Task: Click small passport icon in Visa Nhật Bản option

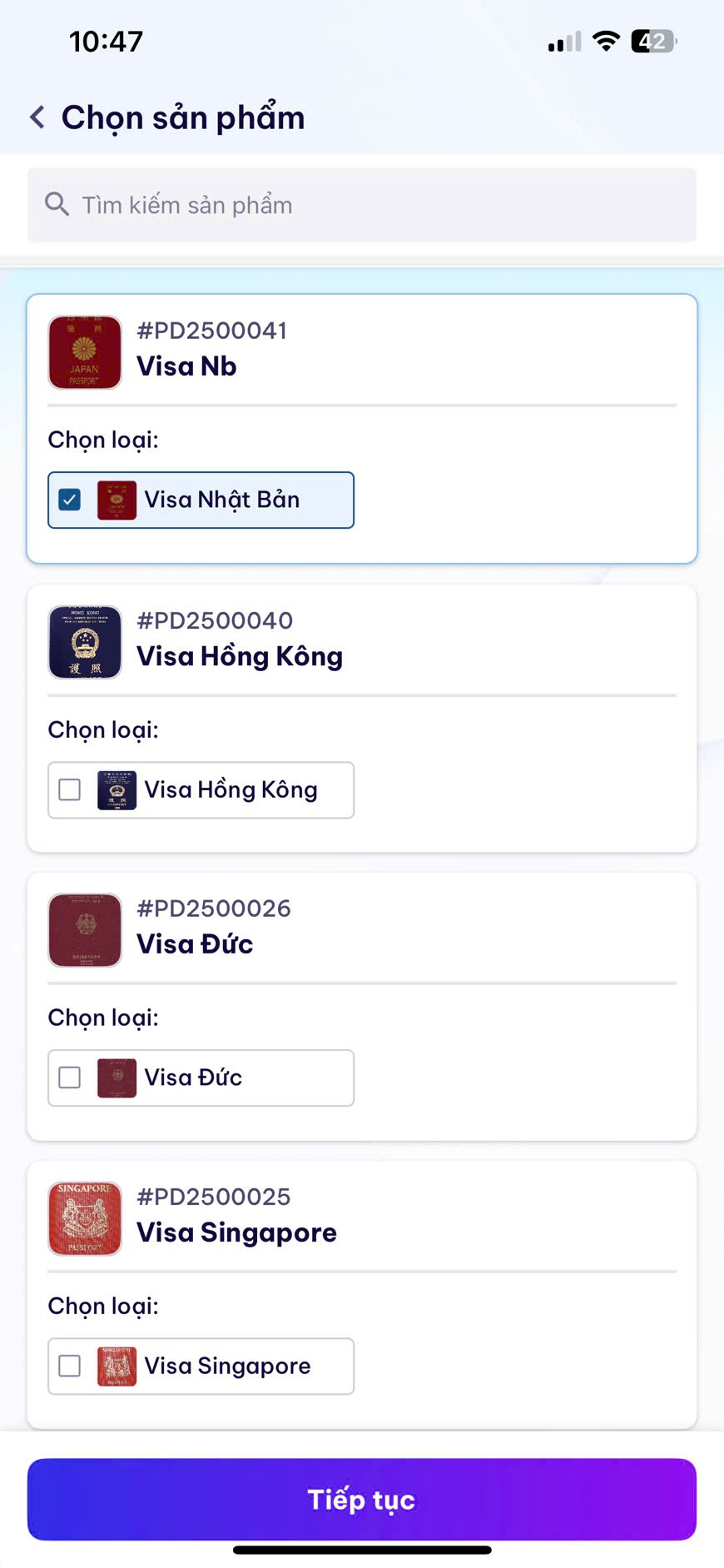Action: click(117, 500)
